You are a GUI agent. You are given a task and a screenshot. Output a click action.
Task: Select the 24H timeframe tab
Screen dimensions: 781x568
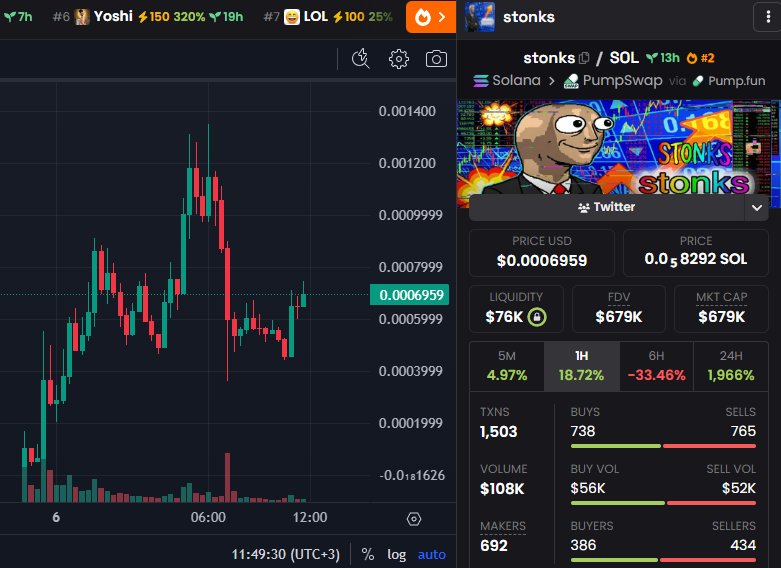(x=731, y=366)
